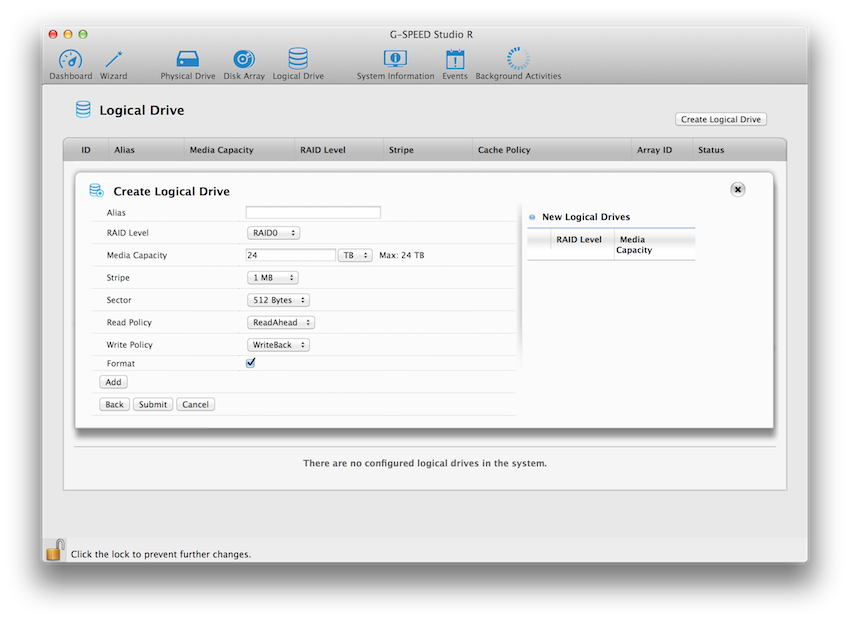Minimize the window with the yellow button
The height and width of the screenshot is (621, 850).
point(68,34)
